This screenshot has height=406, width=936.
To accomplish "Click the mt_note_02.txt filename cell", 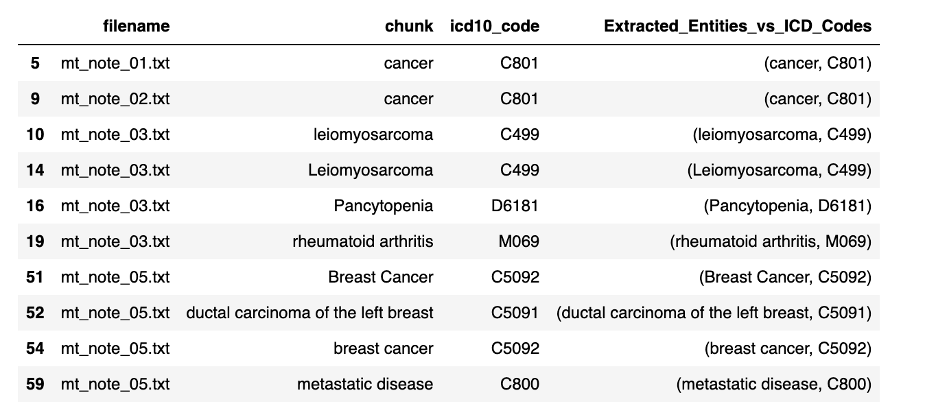I will pyautogui.click(x=115, y=99).
